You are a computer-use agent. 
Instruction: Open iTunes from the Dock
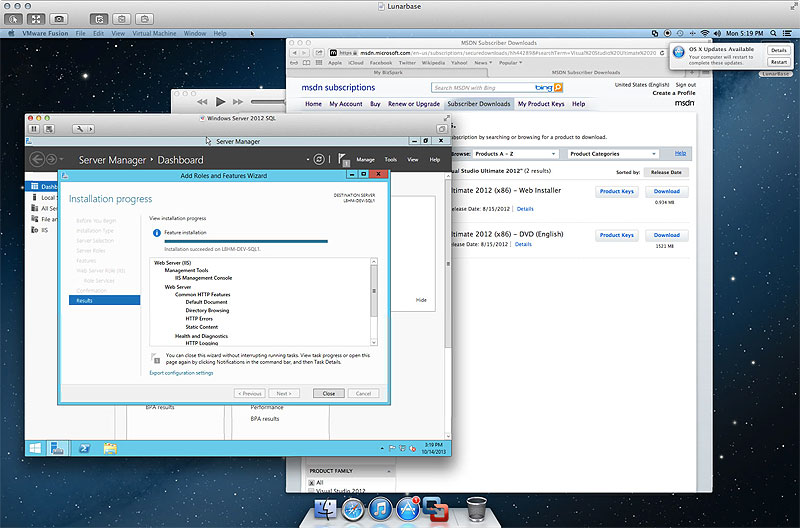click(x=380, y=509)
